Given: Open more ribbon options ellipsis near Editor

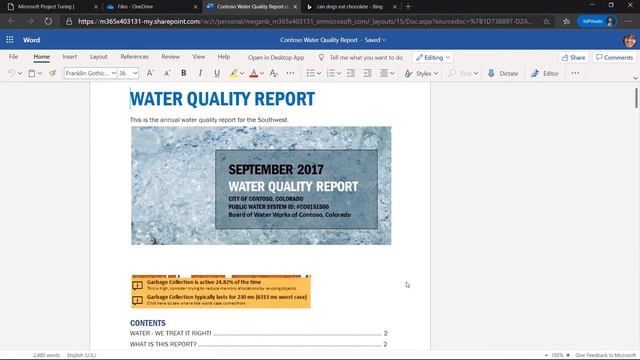Looking at the screenshot, I should [575, 73].
